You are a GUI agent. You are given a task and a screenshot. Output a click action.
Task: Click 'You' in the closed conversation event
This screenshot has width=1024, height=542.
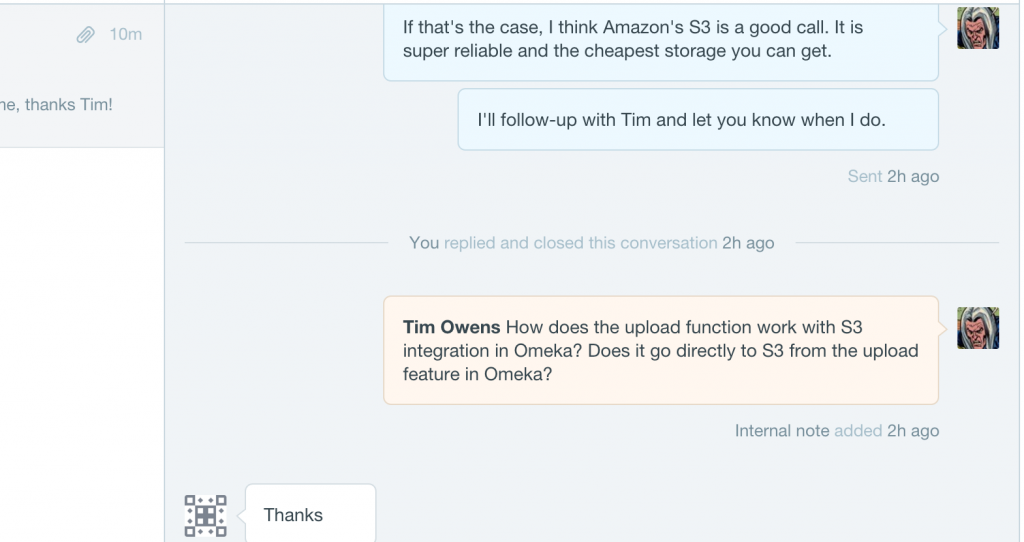coord(424,243)
